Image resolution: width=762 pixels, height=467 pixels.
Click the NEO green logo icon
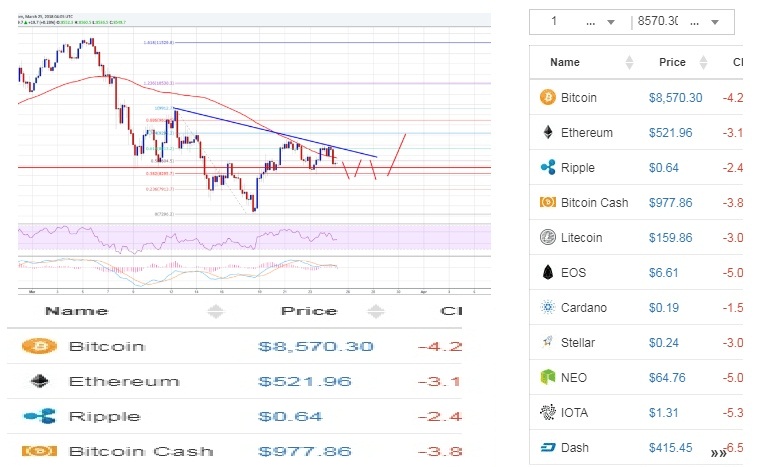[547, 378]
